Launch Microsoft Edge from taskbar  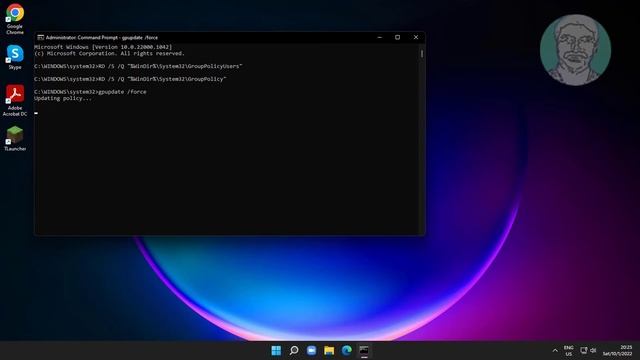[x=347, y=350]
